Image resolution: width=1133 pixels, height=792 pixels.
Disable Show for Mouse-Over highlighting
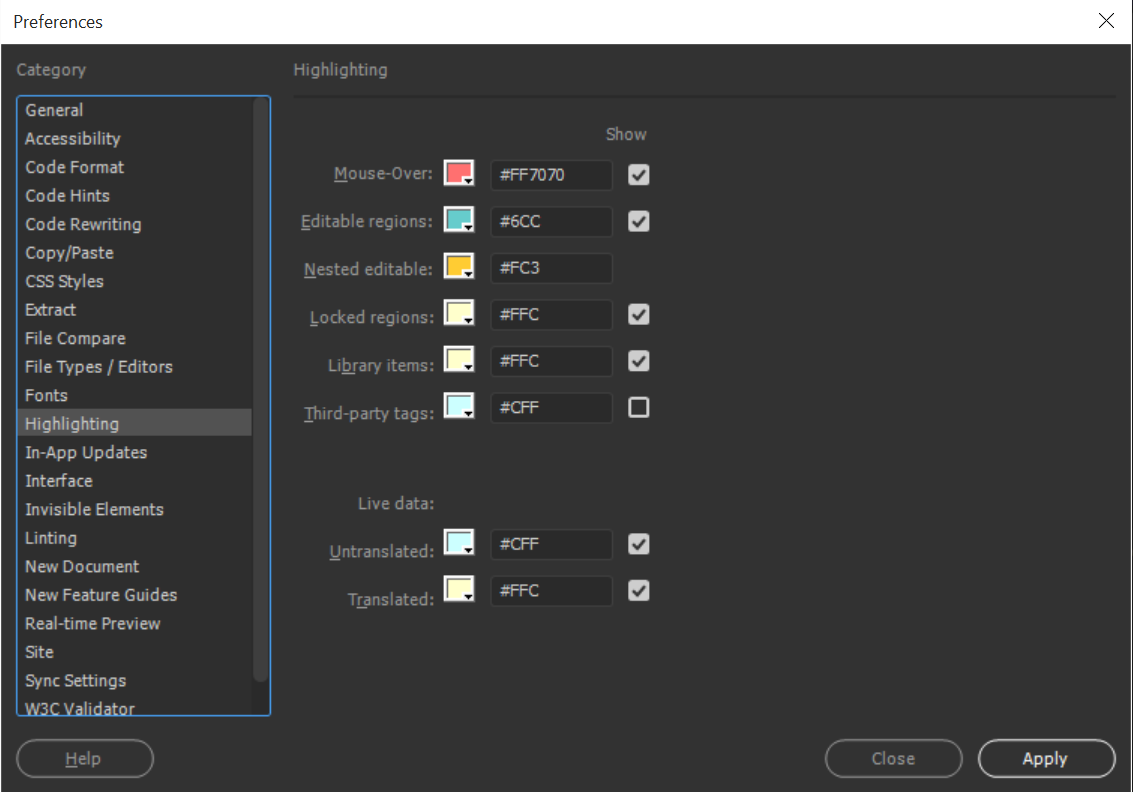638,174
